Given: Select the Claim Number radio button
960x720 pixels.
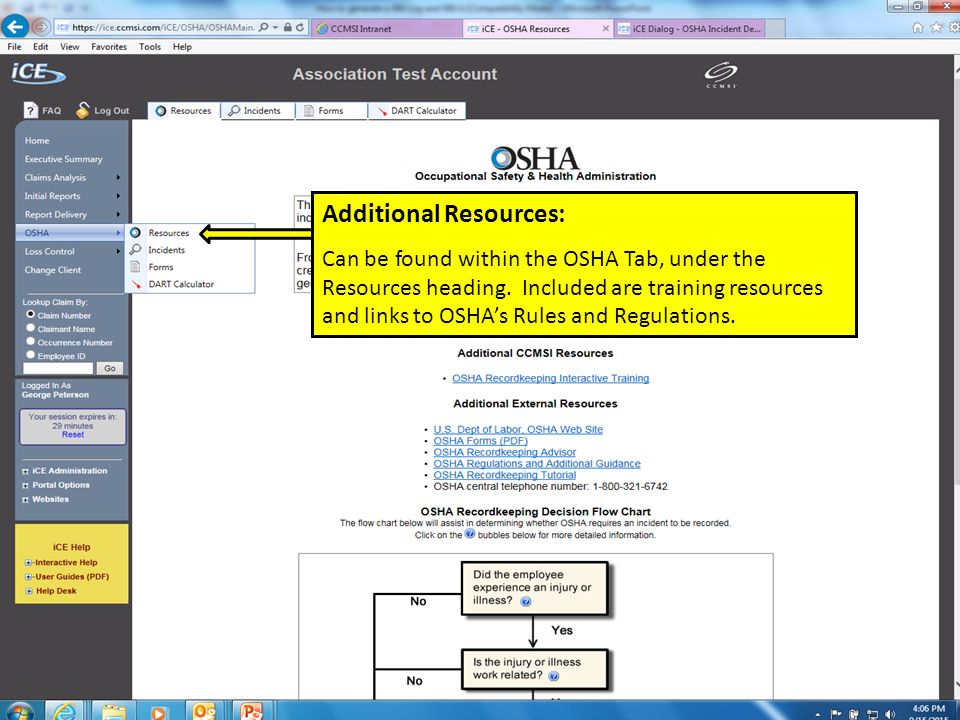Looking at the screenshot, I should (30, 314).
